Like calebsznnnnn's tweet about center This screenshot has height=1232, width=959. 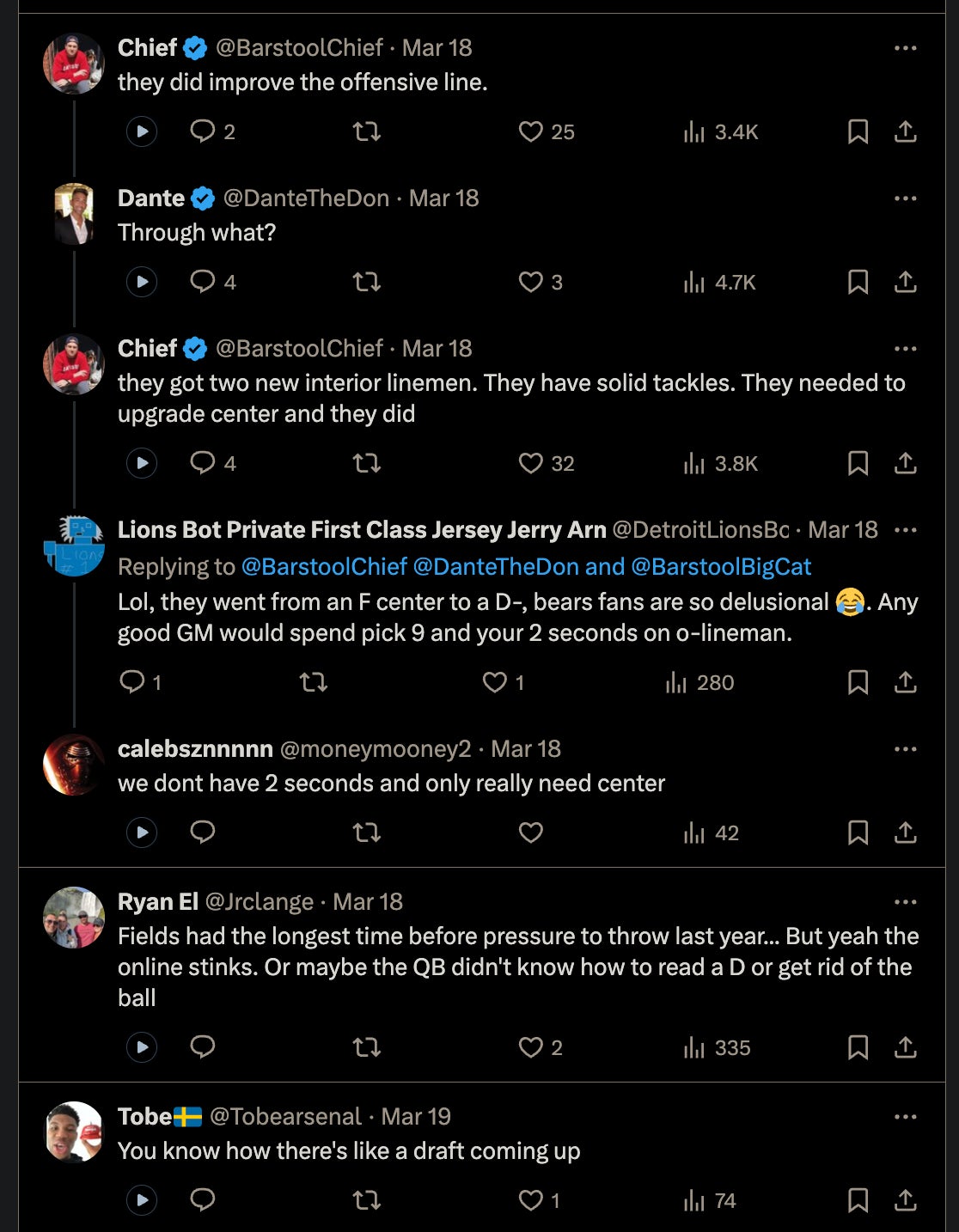[x=531, y=833]
